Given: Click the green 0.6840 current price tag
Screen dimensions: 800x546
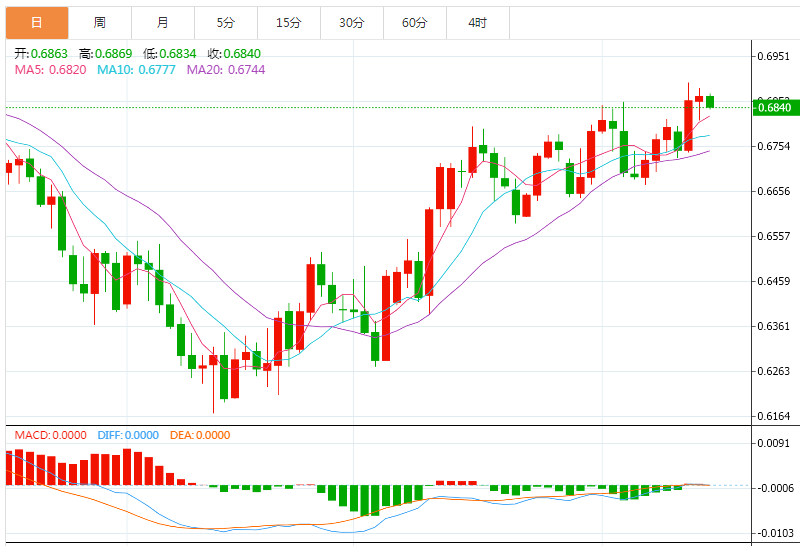Looking at the screenshot, I should coord(776,108).
